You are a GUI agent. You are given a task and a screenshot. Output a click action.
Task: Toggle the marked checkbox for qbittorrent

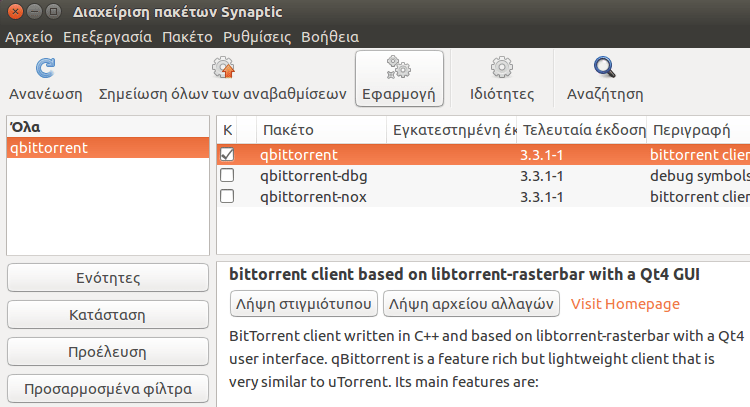coord(227,154)
